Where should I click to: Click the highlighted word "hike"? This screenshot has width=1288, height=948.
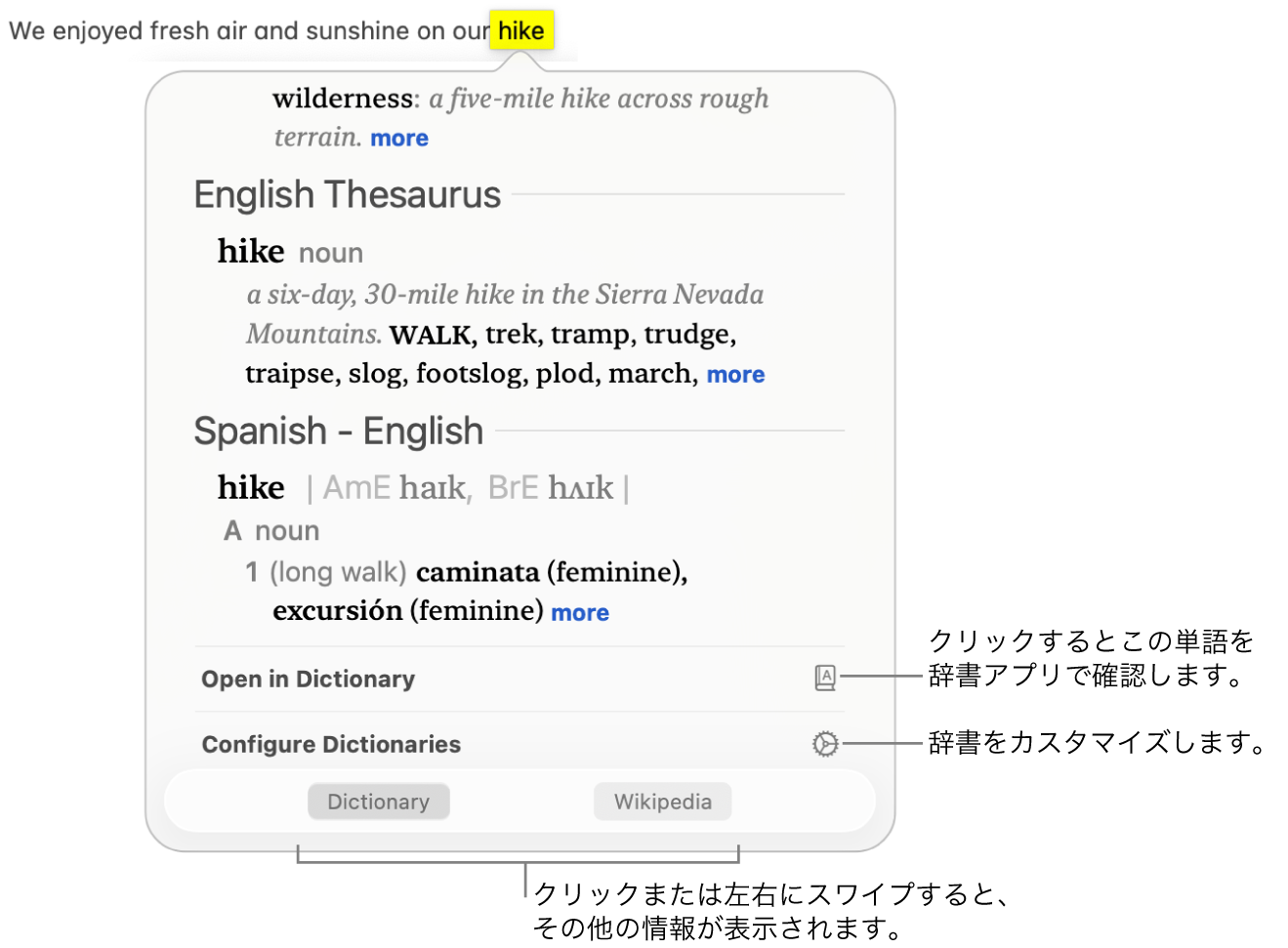click(521, 31)
